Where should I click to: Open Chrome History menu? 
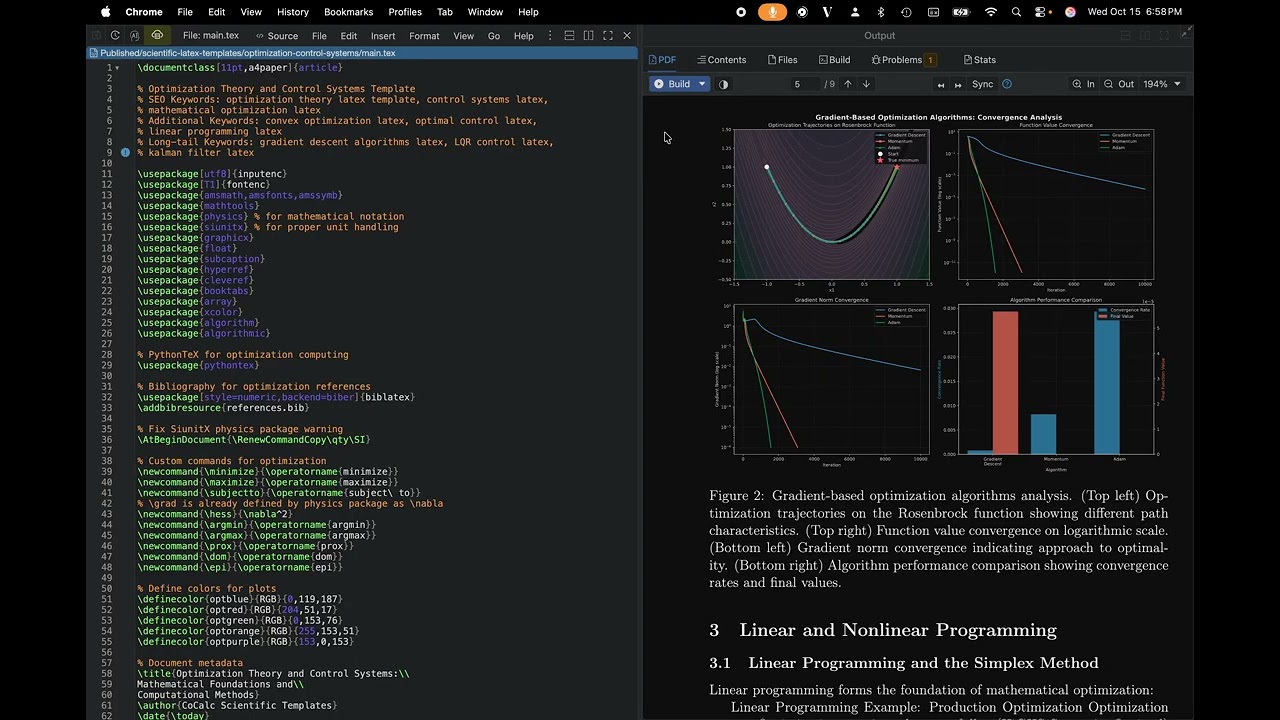(293, 12)
